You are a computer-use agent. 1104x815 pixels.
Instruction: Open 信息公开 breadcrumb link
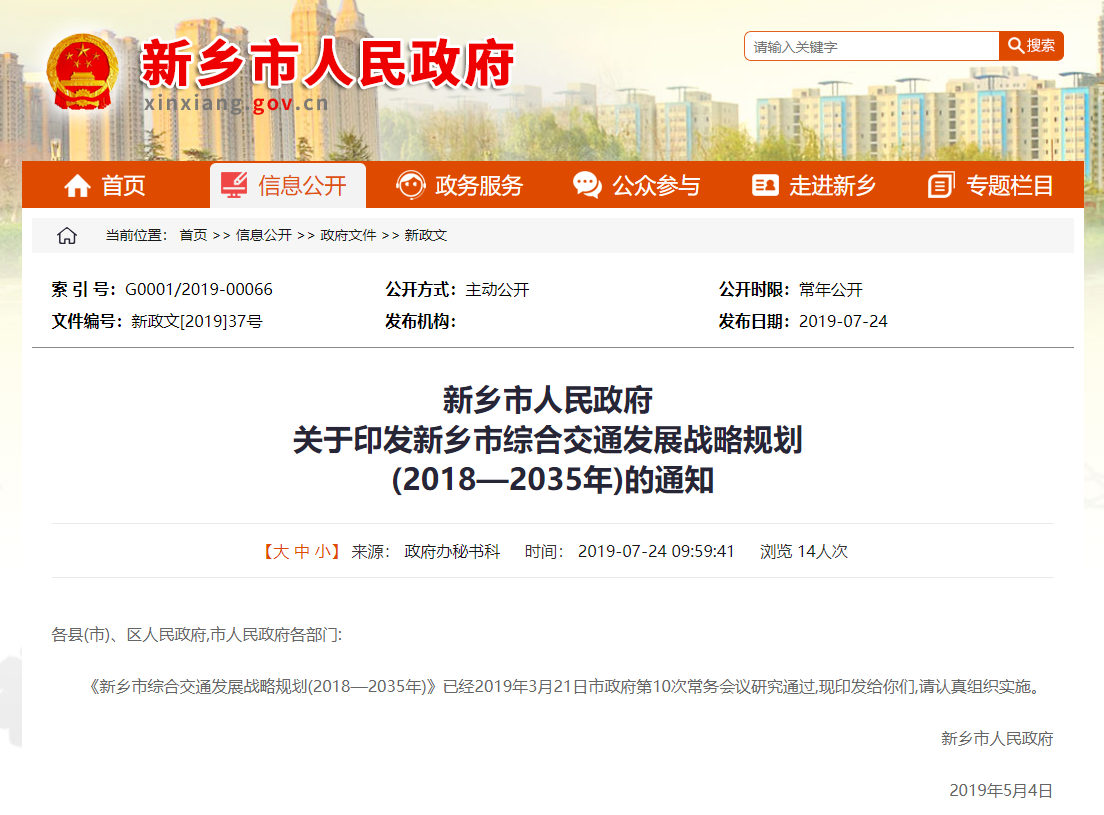pos(264,236)
